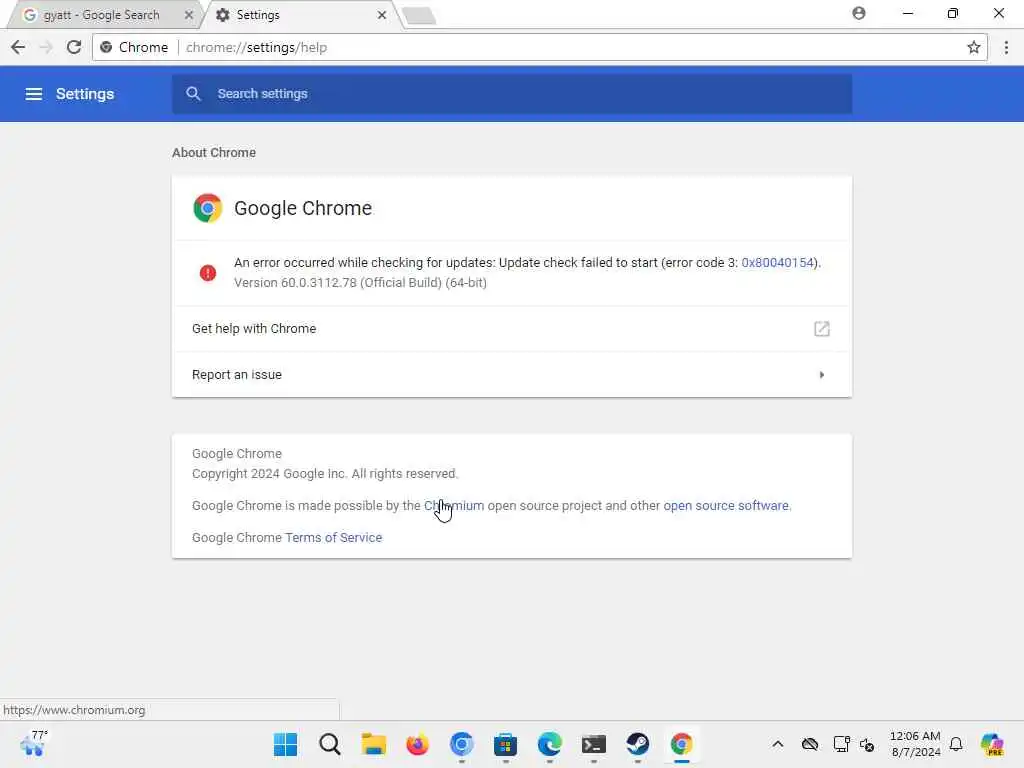Click the back navigation arrow
This screenshot has height=768, width=1024.
click(18, 47)
